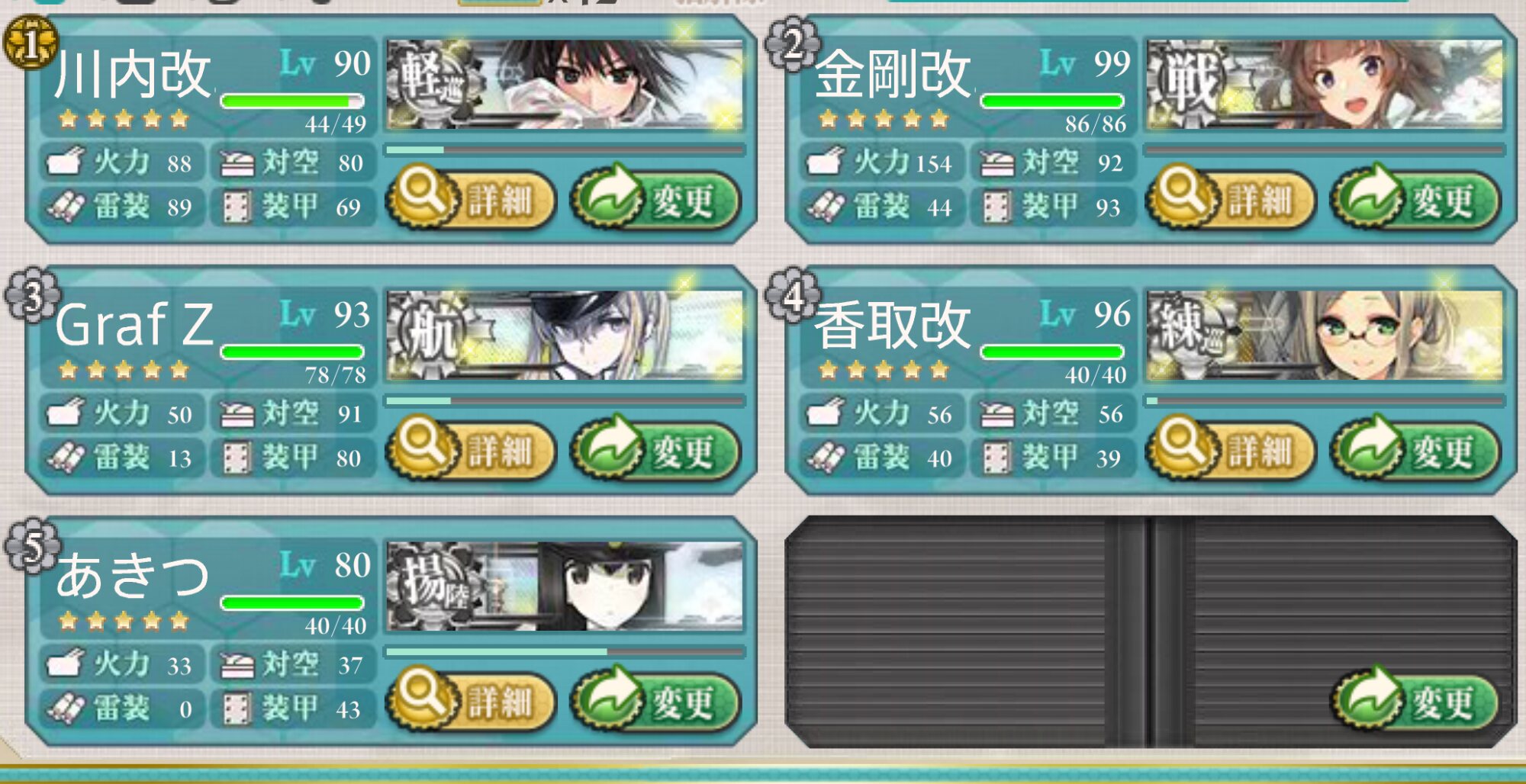Click the 香取改 training cruiser portrait
Image resolution: width=1526 pixels, height=784 pixels.
click(1325, 335)
